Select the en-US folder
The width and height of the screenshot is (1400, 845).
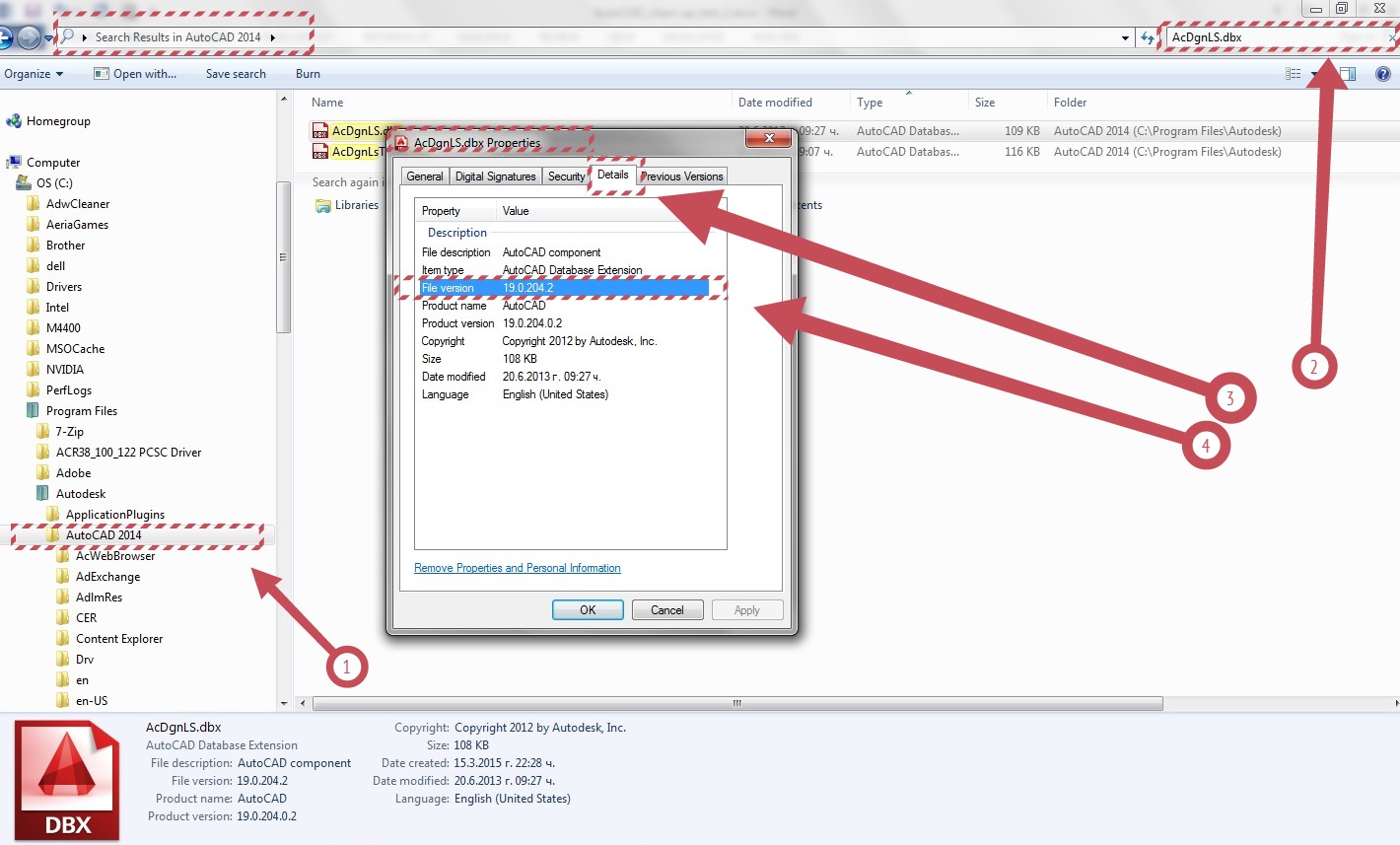(82, 701)
